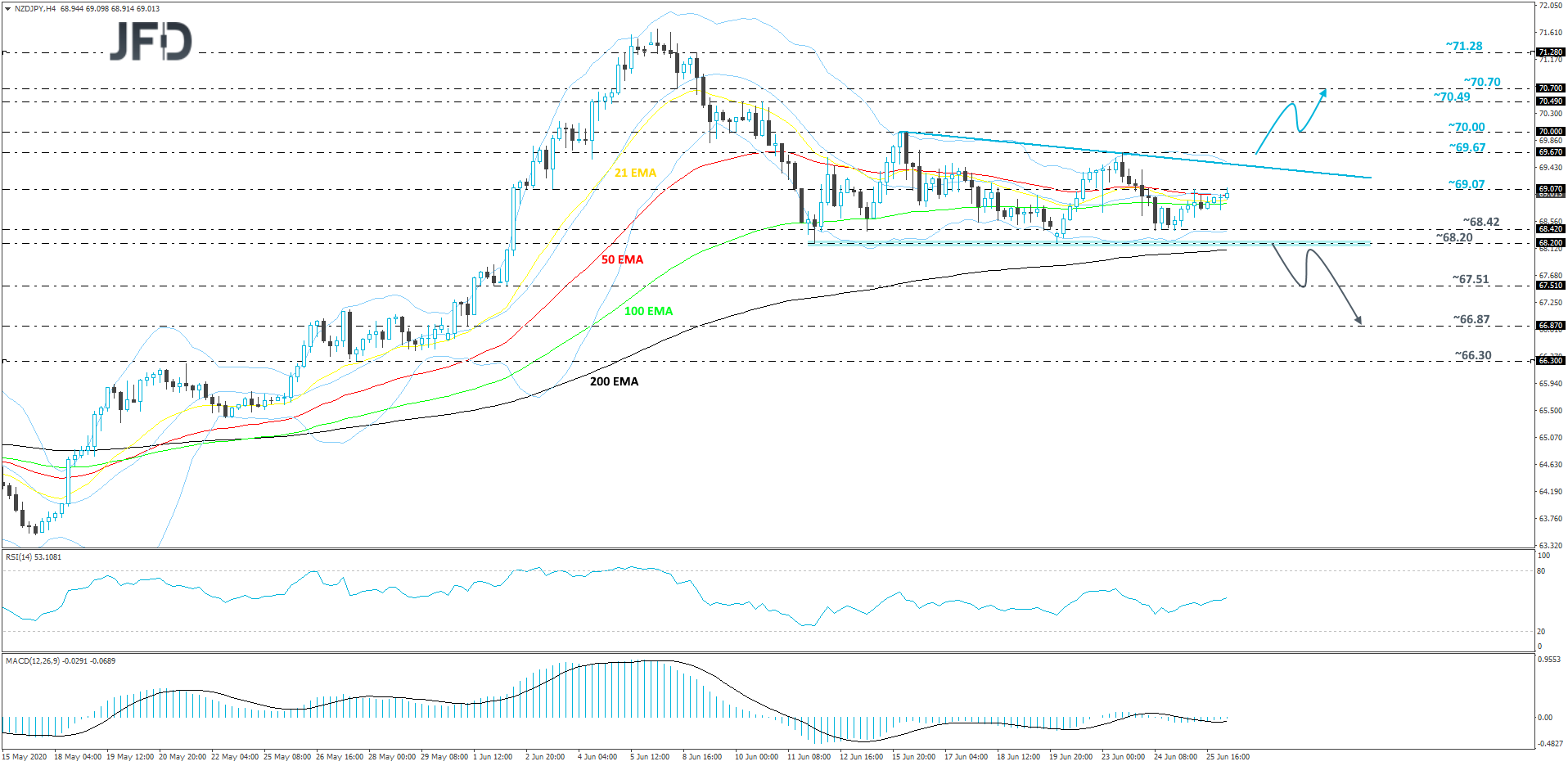Viewport: 1568px width, 766px height.
Task: Select the ~71.28 resistance annotation
Action: 1463,46
